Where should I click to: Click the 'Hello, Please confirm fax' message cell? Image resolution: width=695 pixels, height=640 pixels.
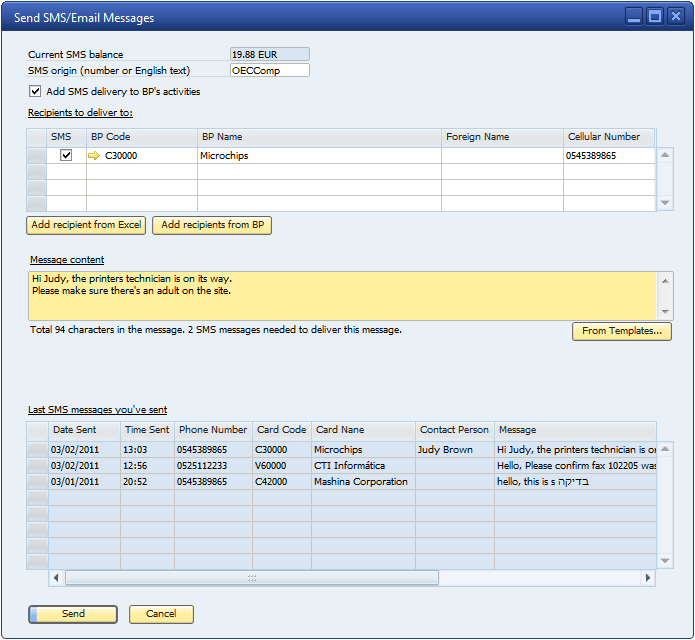[575, 466]
